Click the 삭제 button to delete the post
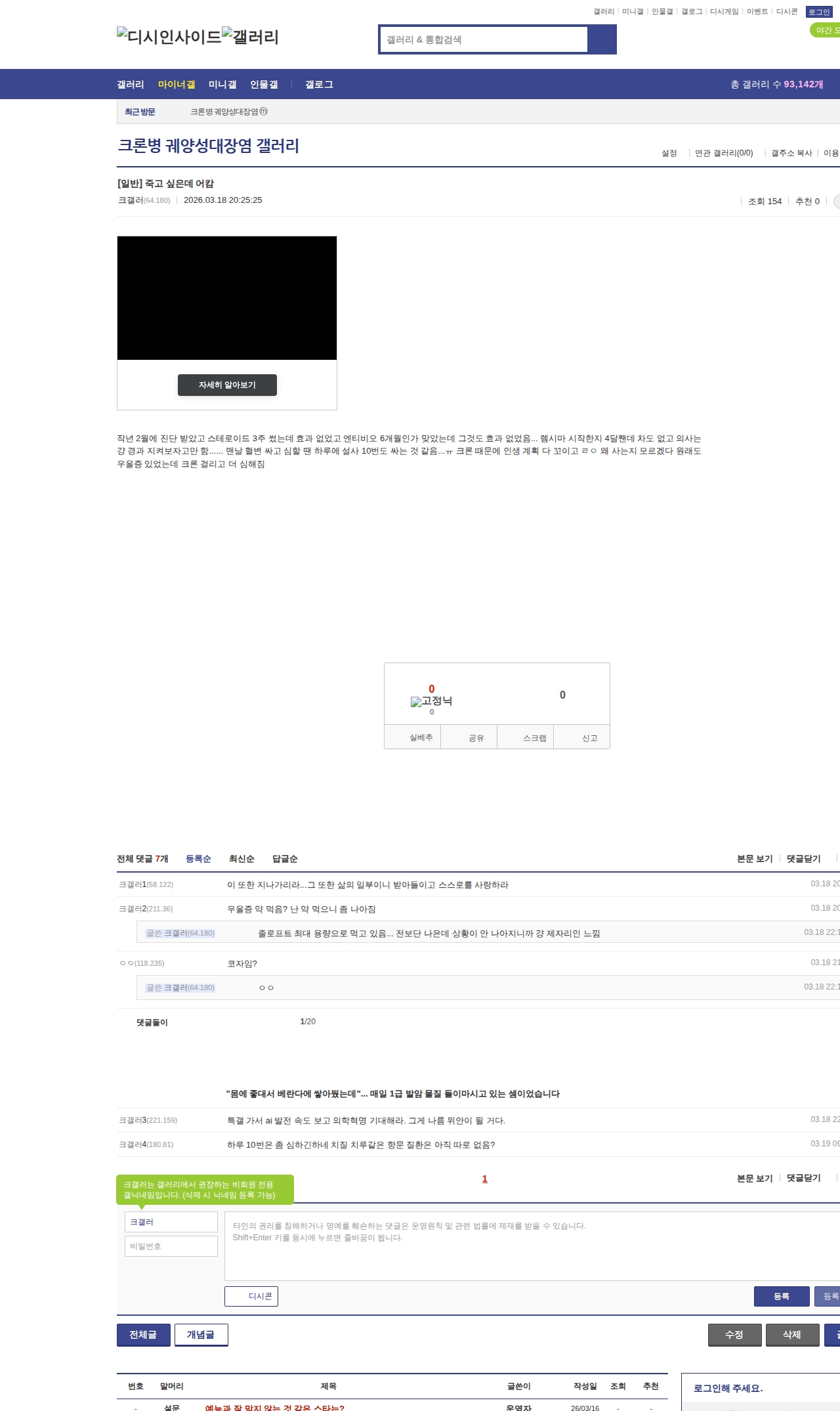The height and width of the screenshot is (1411, 840). (791, 1334)
